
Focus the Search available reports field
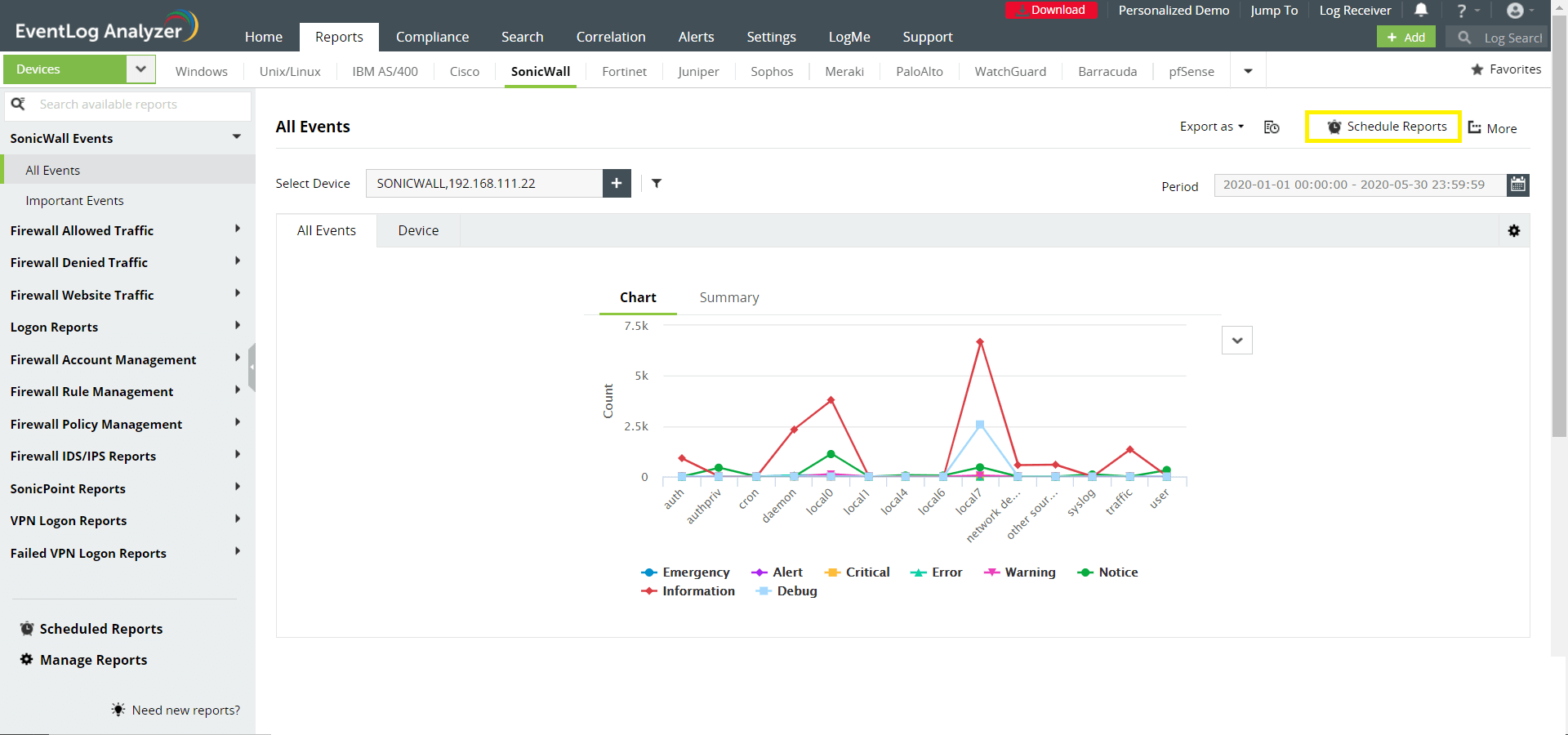(x=129, y=105)
